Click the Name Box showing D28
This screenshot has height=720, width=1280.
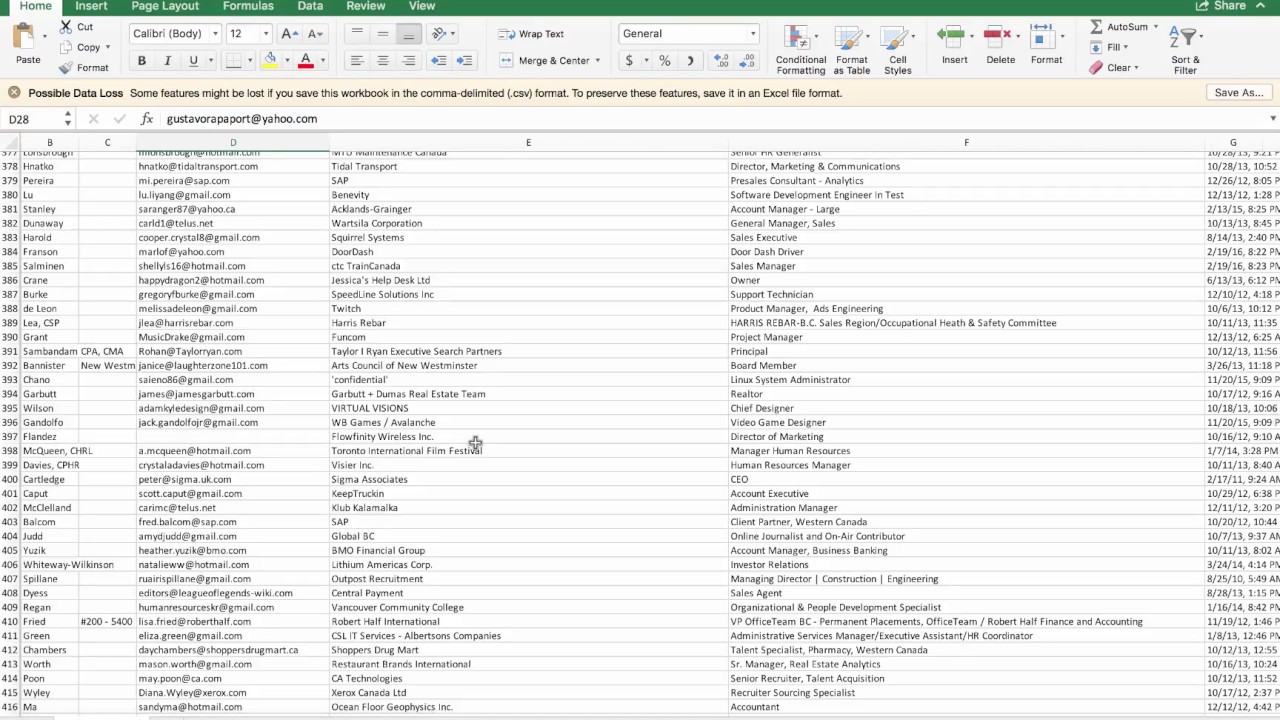coord(32,119)
